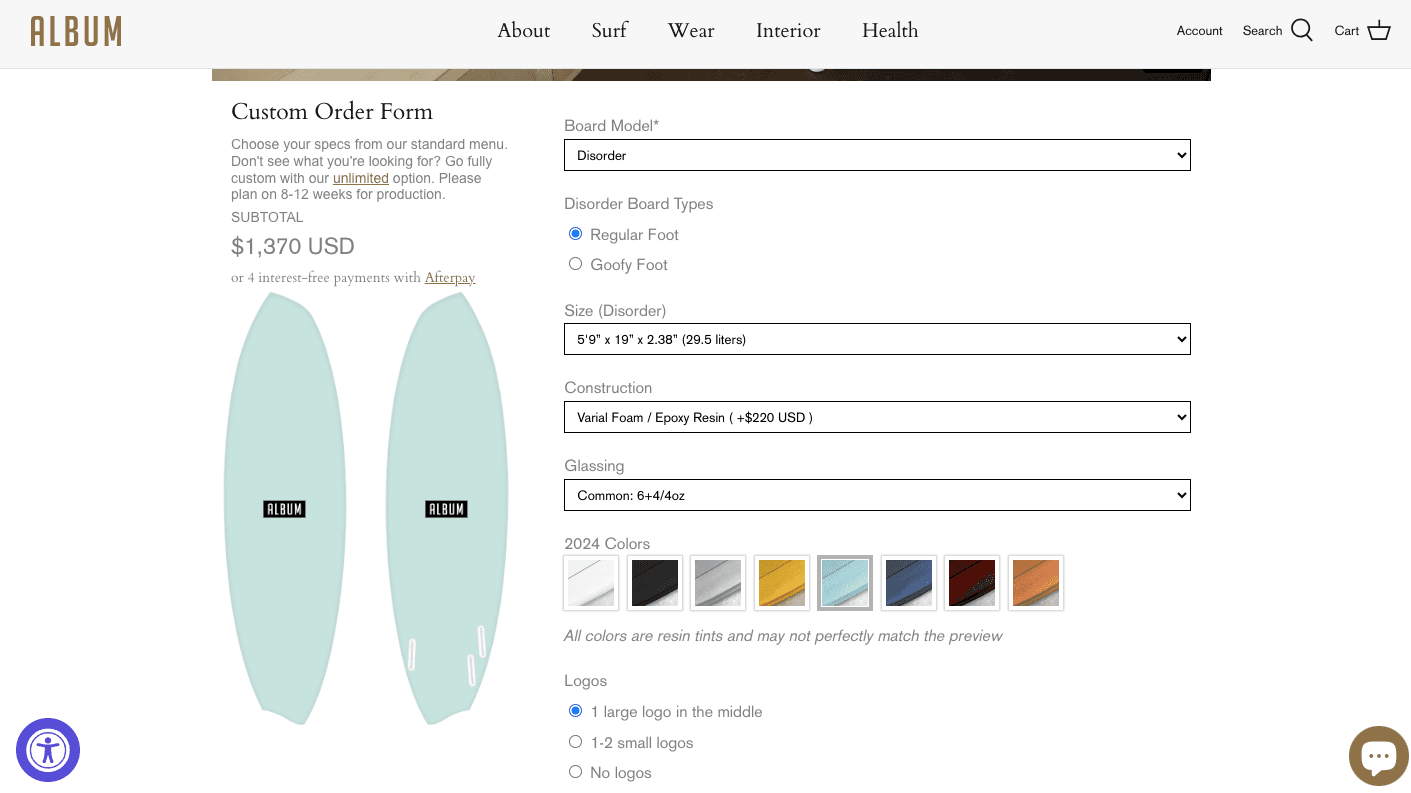The height and width of the screenshot is (793, 1411).
Task: Click the ALBUM logo in header
Action: [76, 31]
